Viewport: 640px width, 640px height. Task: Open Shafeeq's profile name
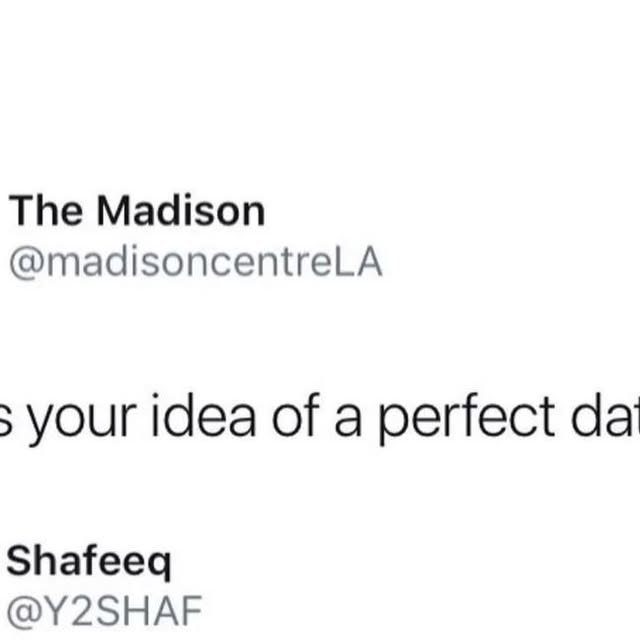point(89,562)
